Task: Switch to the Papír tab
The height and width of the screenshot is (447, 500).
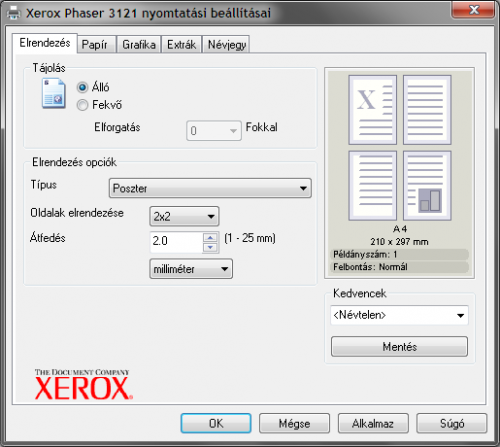Action: 97,44
